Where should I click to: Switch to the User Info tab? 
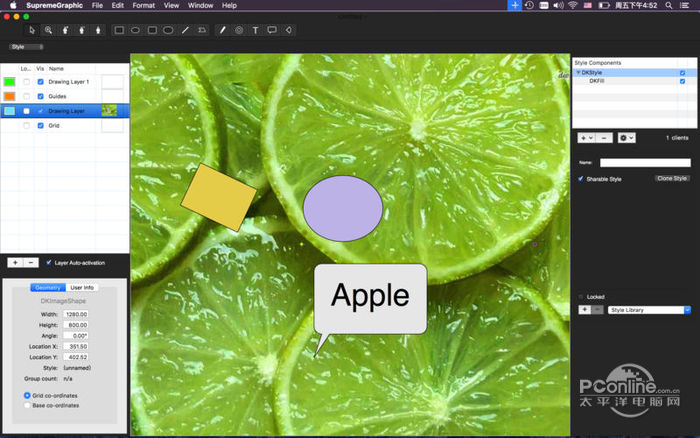coord(82,287)
